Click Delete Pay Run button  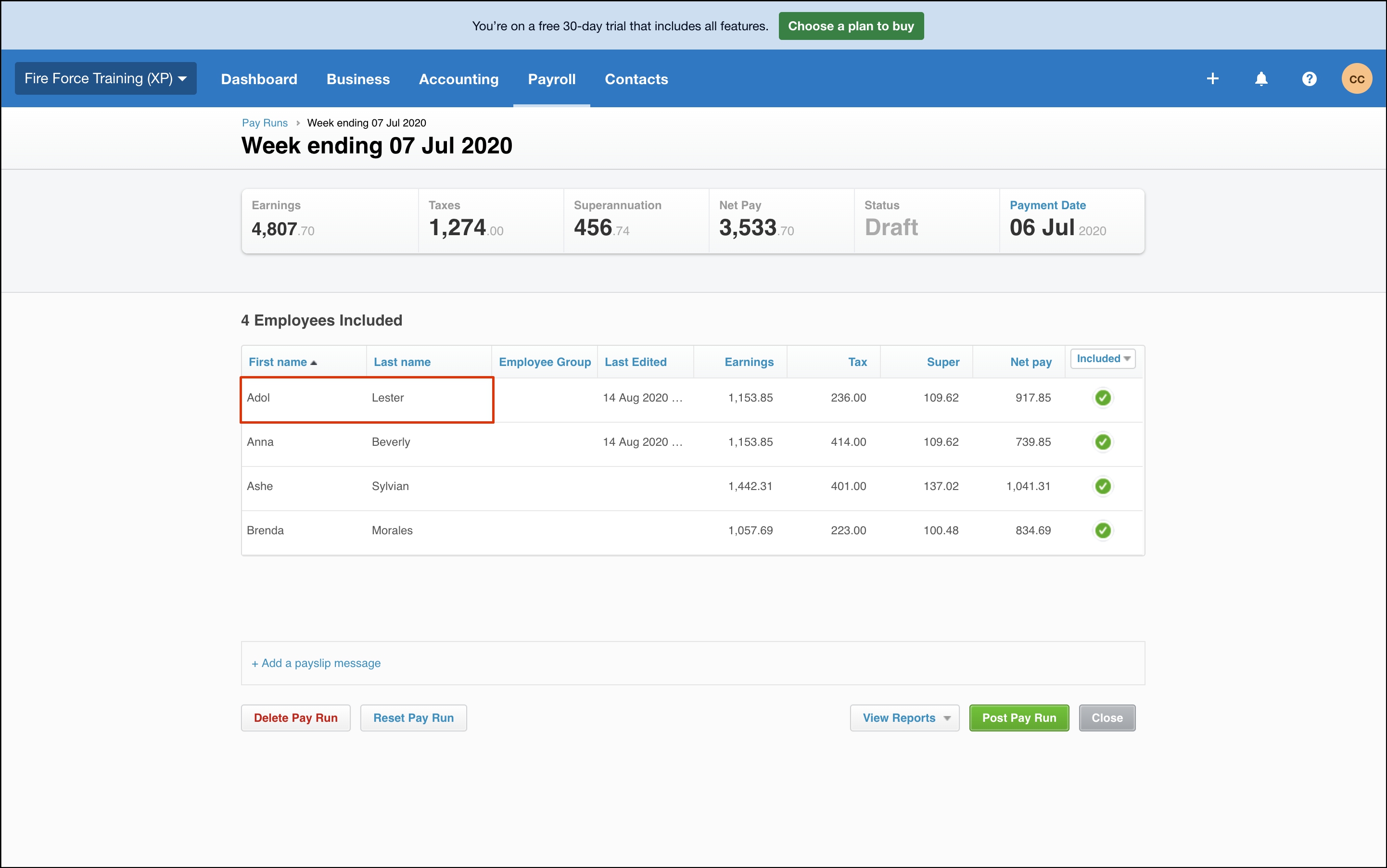tap(295, 717)
